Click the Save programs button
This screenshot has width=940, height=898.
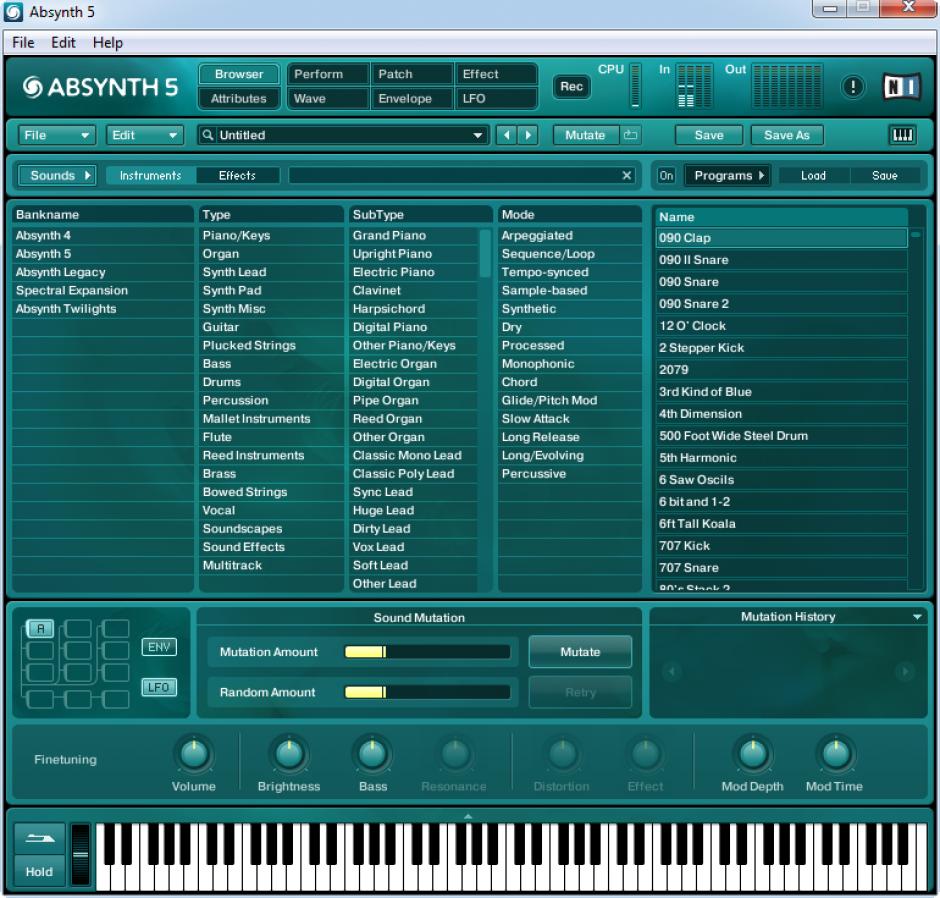click(x=885, y=175)
